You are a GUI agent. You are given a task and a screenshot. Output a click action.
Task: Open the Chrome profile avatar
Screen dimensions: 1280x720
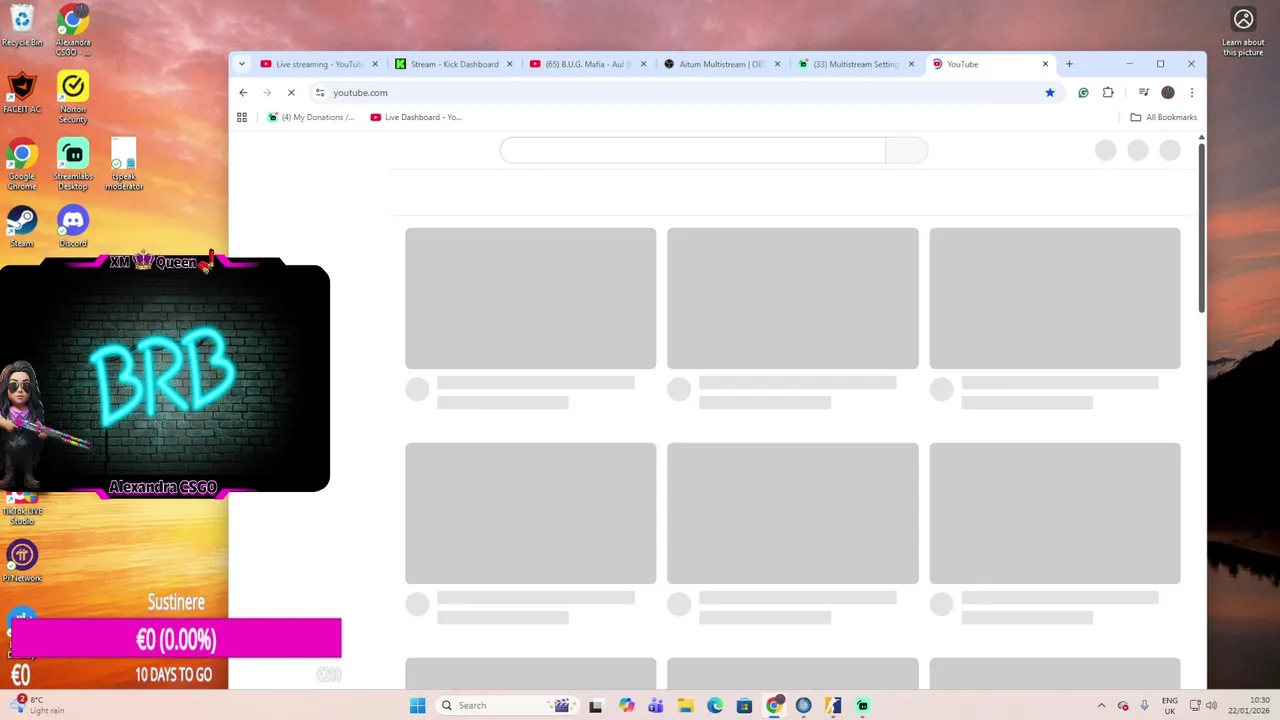pos(1168,92)
